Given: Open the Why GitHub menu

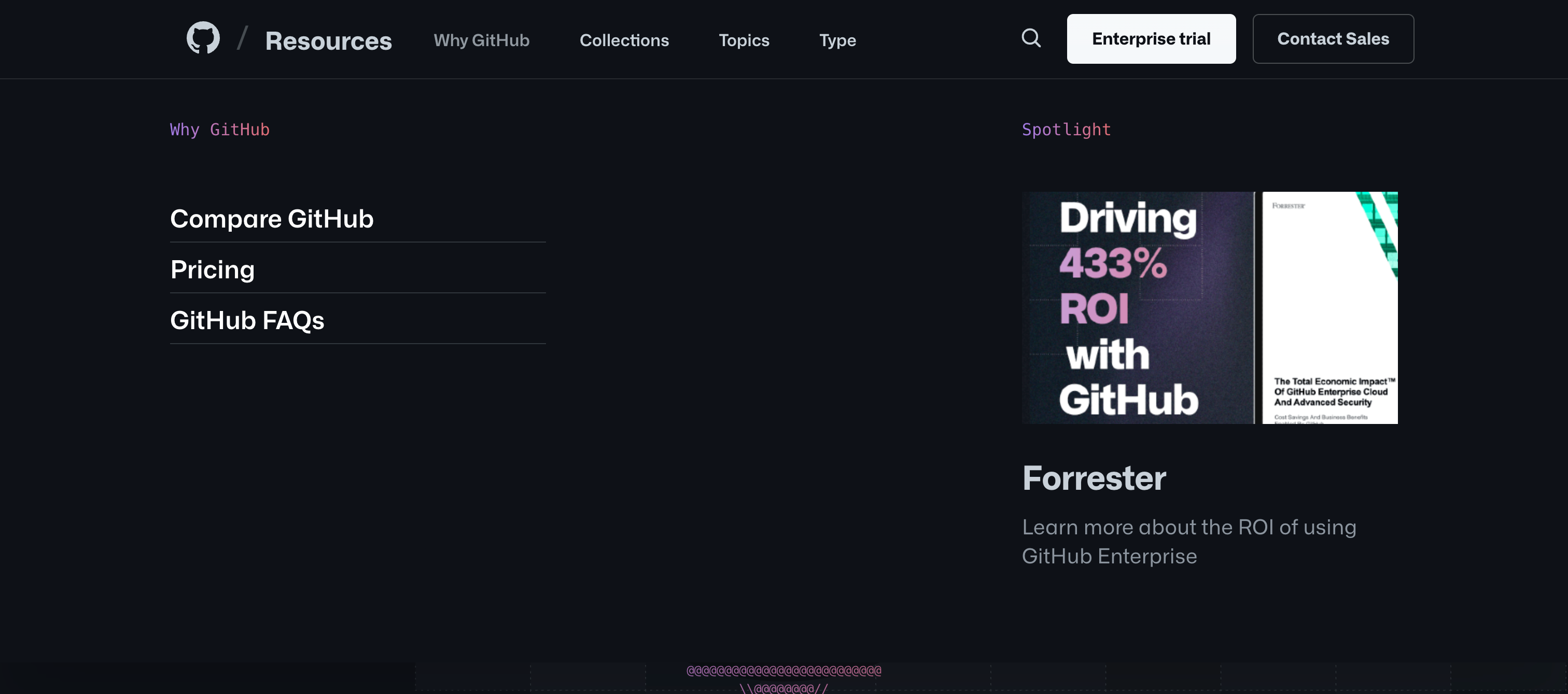Looking at the screenshot, I should (482, 40).
